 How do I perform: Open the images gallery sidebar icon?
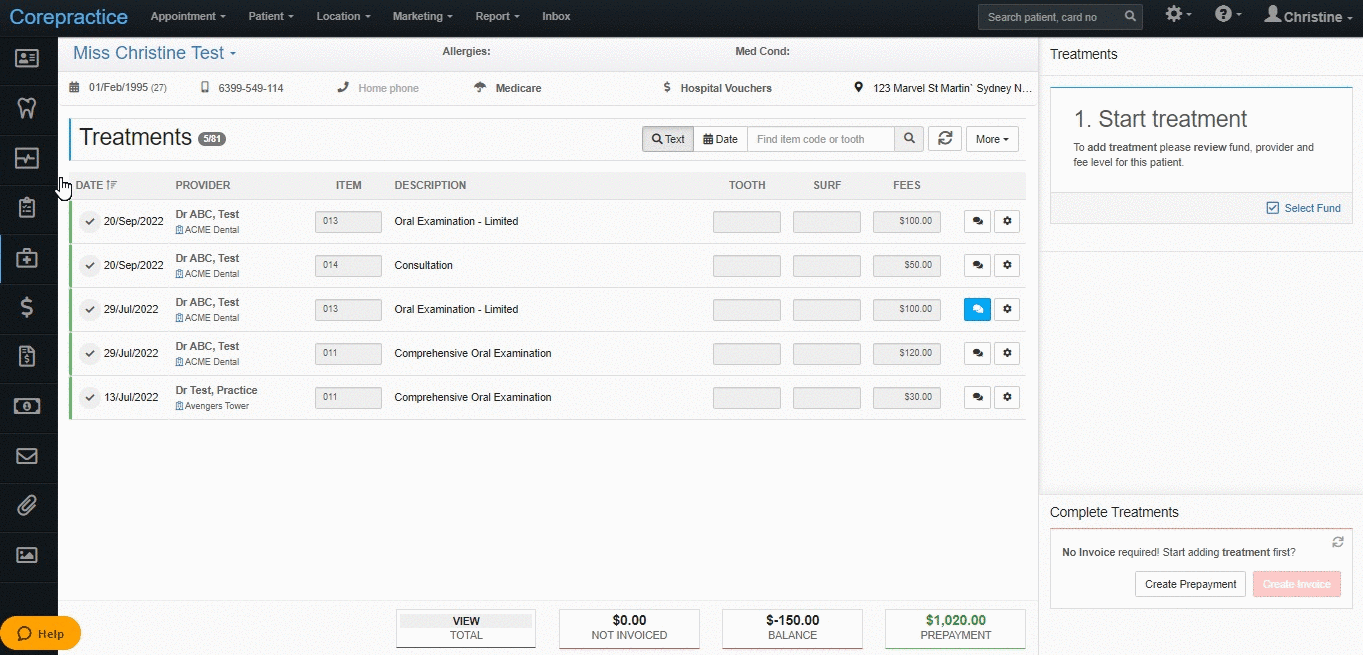[27, 554]
